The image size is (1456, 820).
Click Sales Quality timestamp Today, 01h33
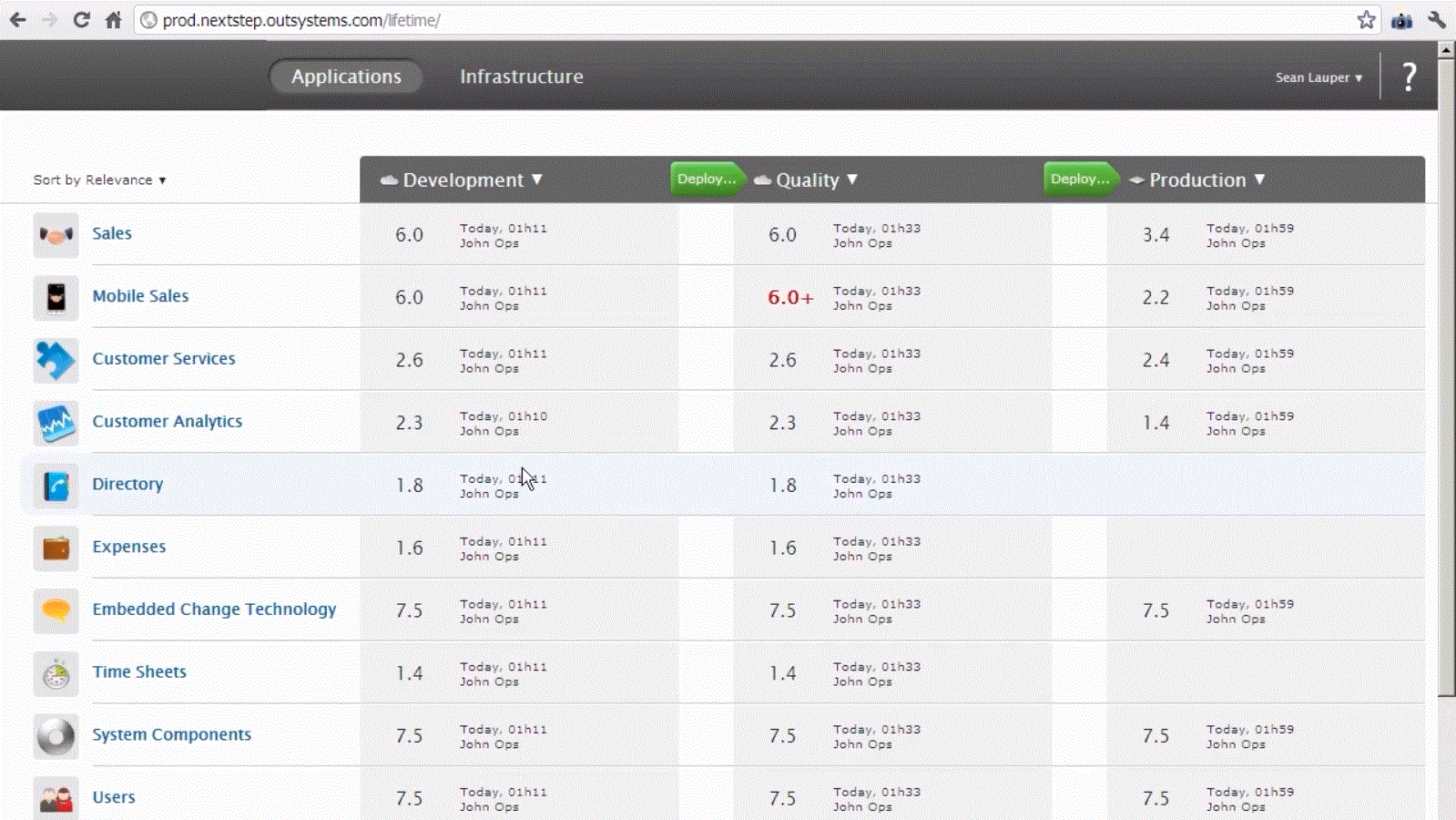tap(877, 229)
